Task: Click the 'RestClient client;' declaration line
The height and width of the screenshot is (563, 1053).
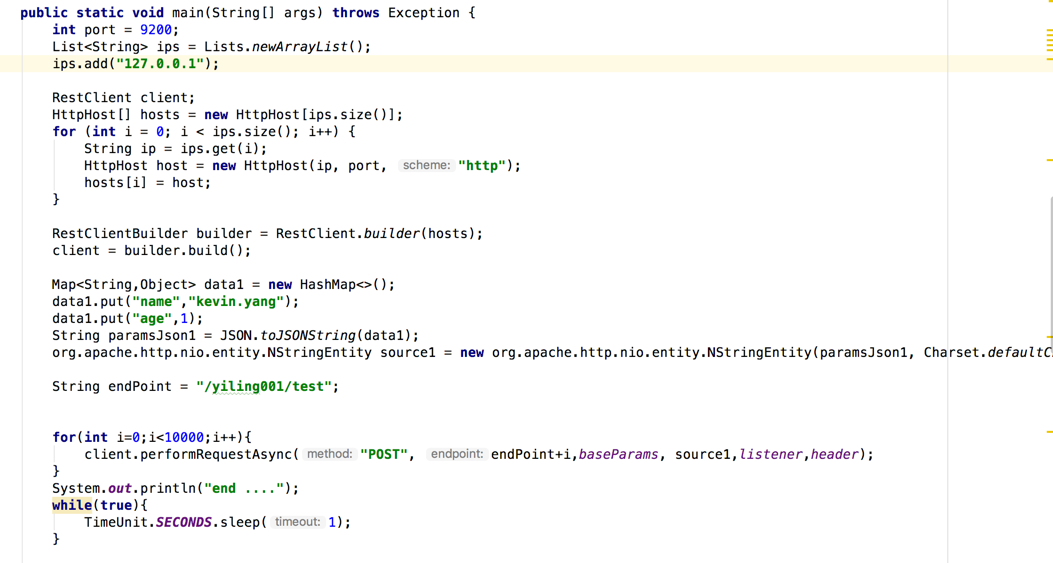Action: pos(124,97)
